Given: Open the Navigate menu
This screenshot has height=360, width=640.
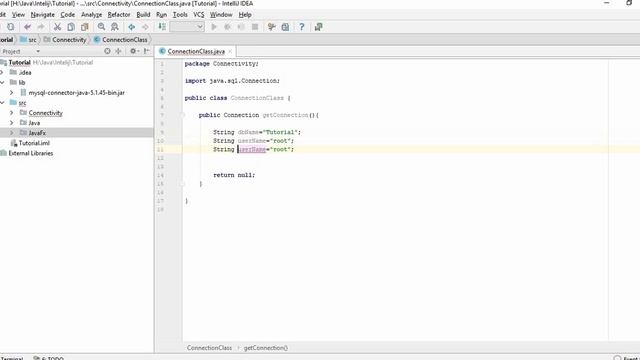Looking at the screenshot, I should pos(42,15).
